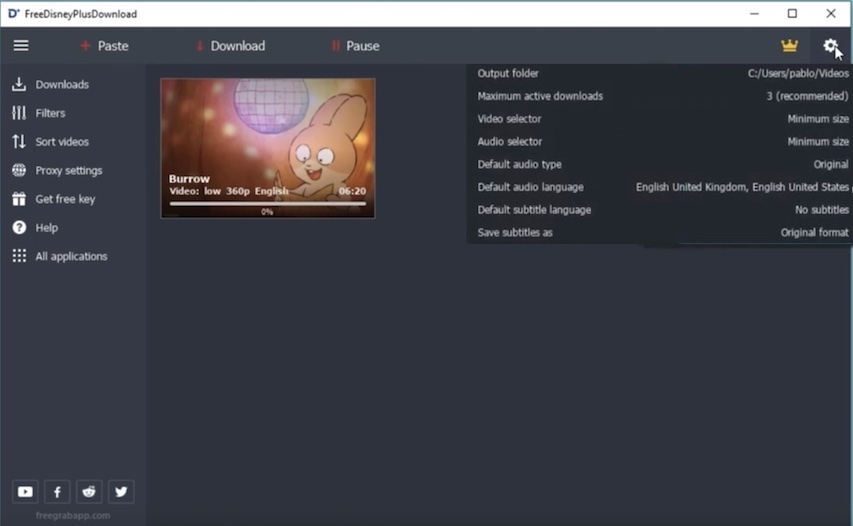Click the red Pause bars icon
This screenshot has height=526, width=853.
point(336,46)
